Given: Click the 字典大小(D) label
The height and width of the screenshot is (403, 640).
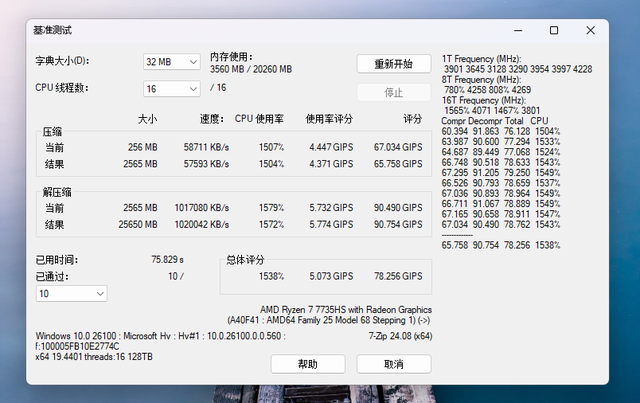Looking at the screenshot, I should click(x=62, y=61).
